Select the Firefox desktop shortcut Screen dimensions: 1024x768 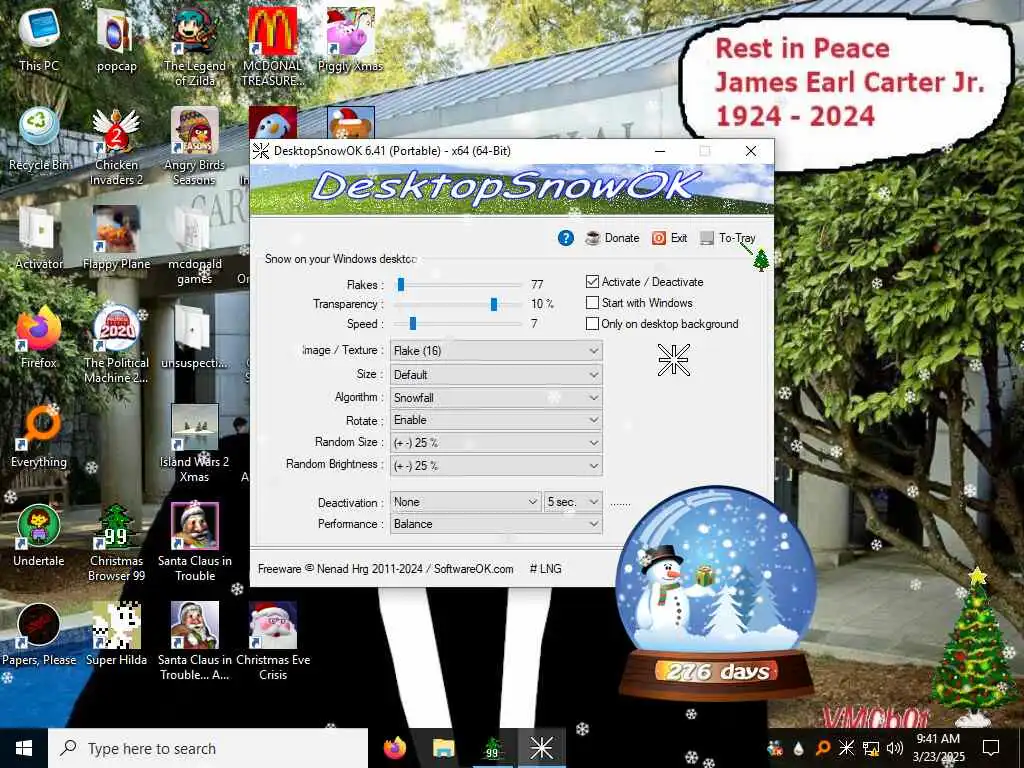(x=39, y=337)
